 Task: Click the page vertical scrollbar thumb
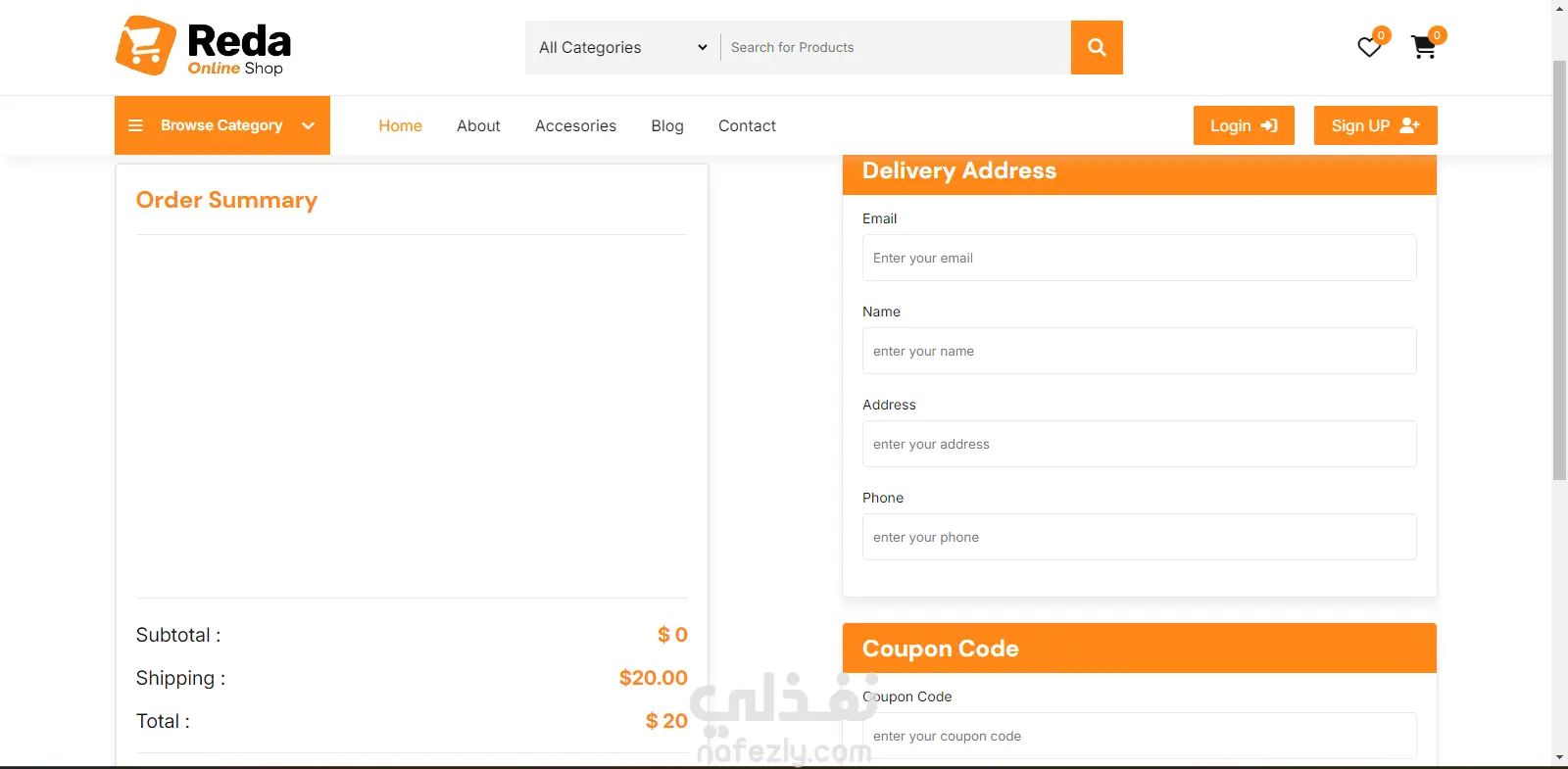point(1559,269)
